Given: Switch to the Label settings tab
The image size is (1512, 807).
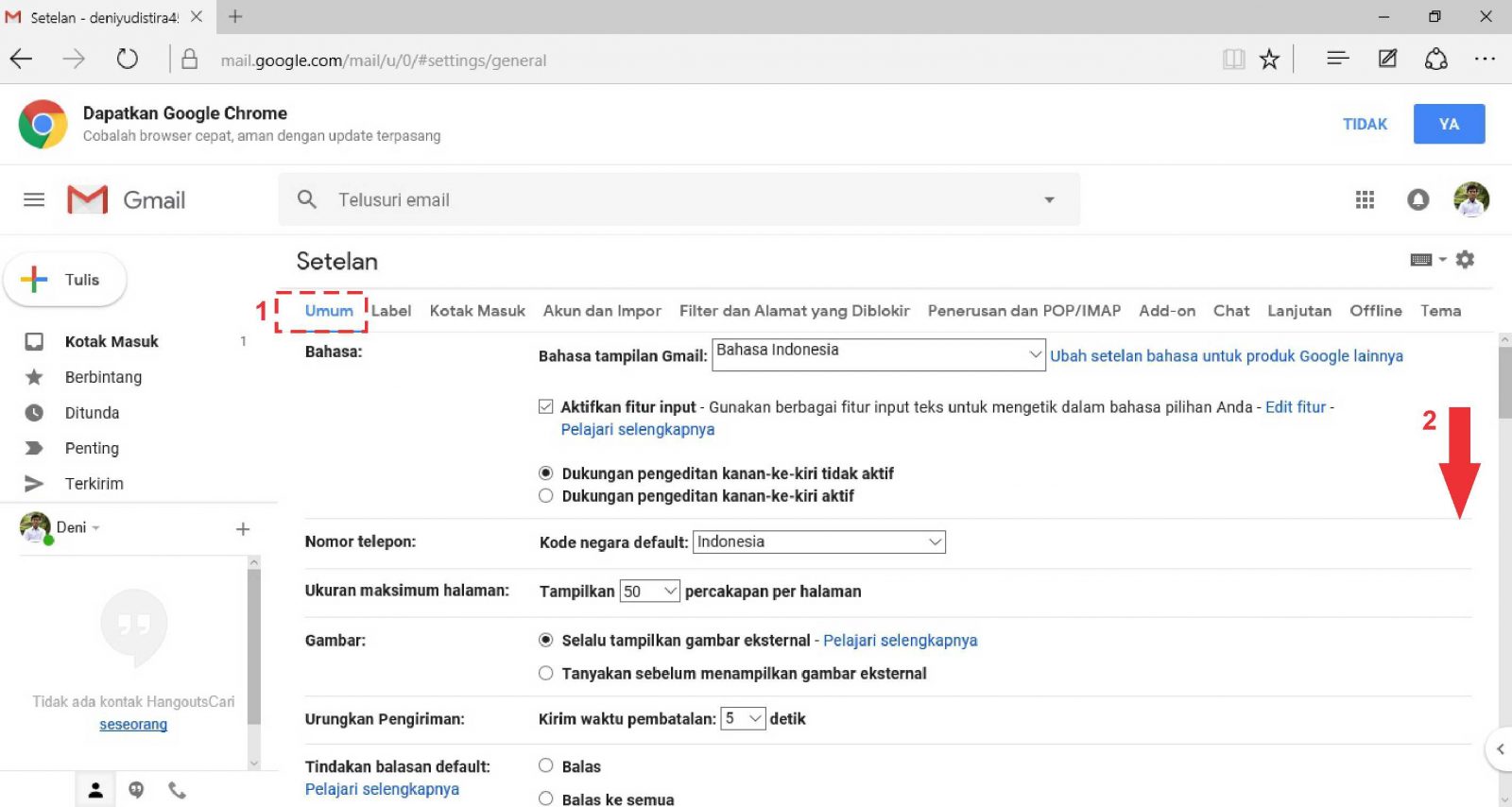Looking at the screenshot, I should [391, 311].
